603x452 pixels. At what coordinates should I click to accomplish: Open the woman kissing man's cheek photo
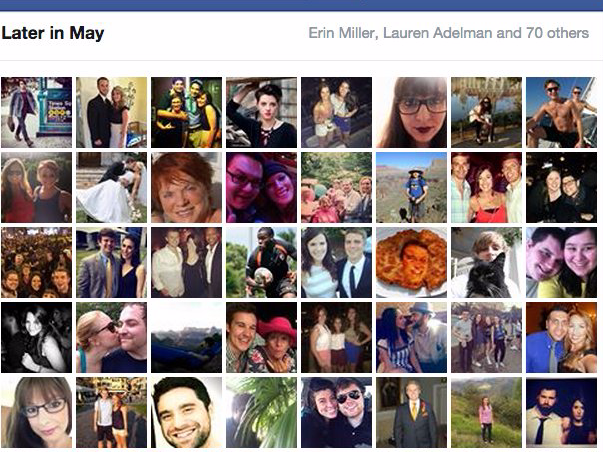pos(112,337)
